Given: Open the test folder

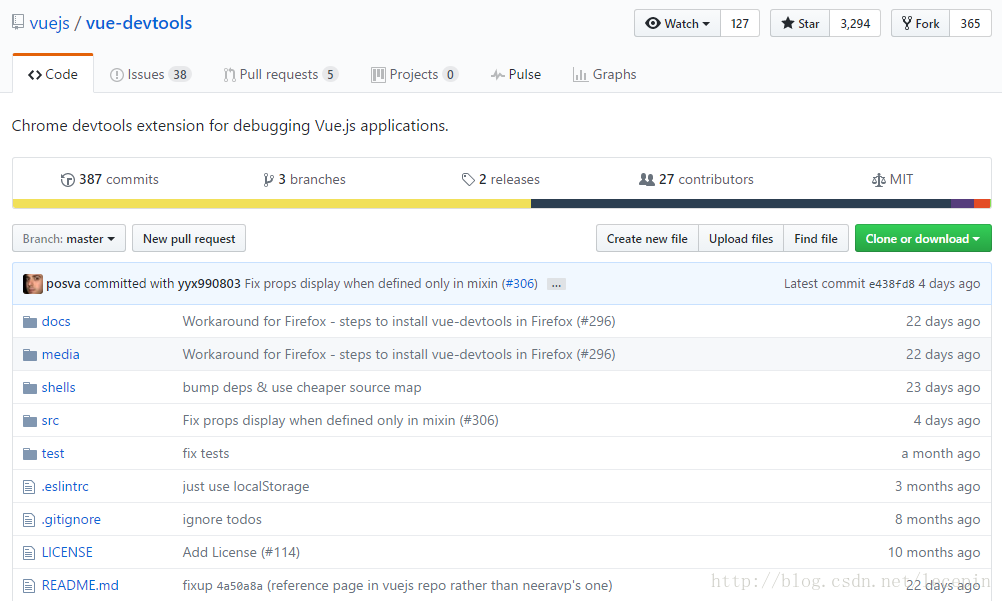Looking at the screenshot, I should 53,454.
